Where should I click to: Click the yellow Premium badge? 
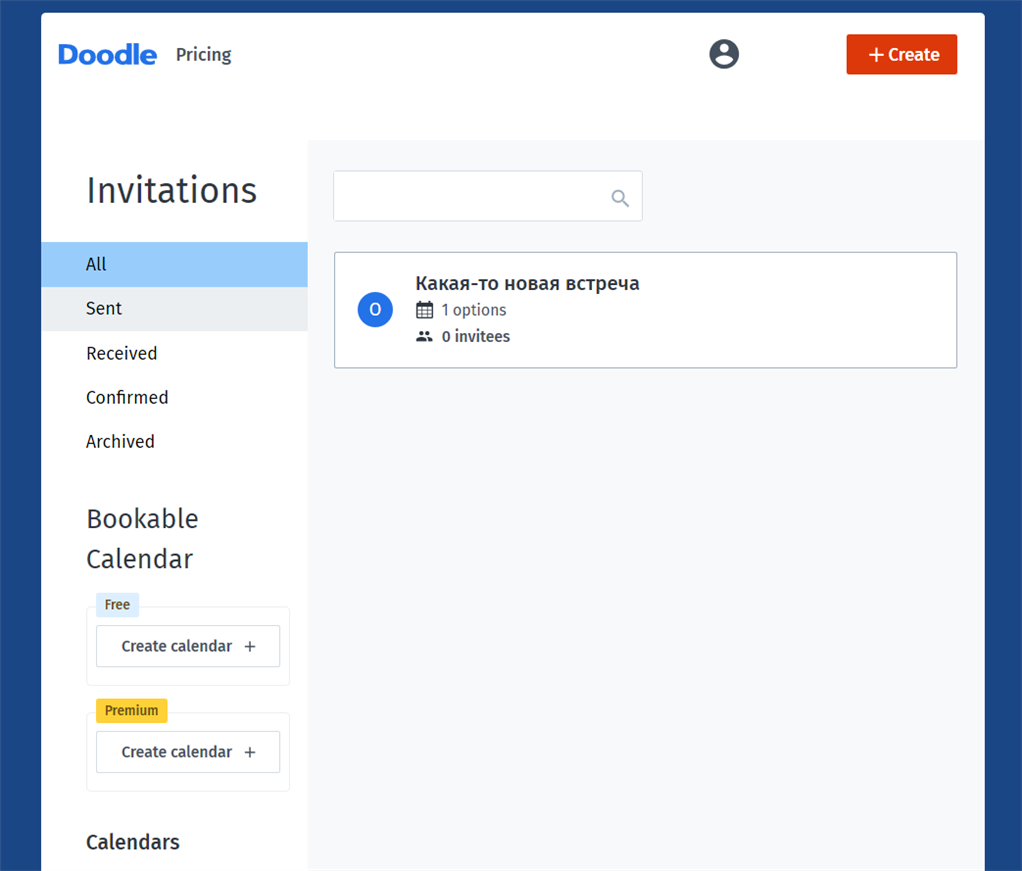pyautogui.click(x=131, y=710)
